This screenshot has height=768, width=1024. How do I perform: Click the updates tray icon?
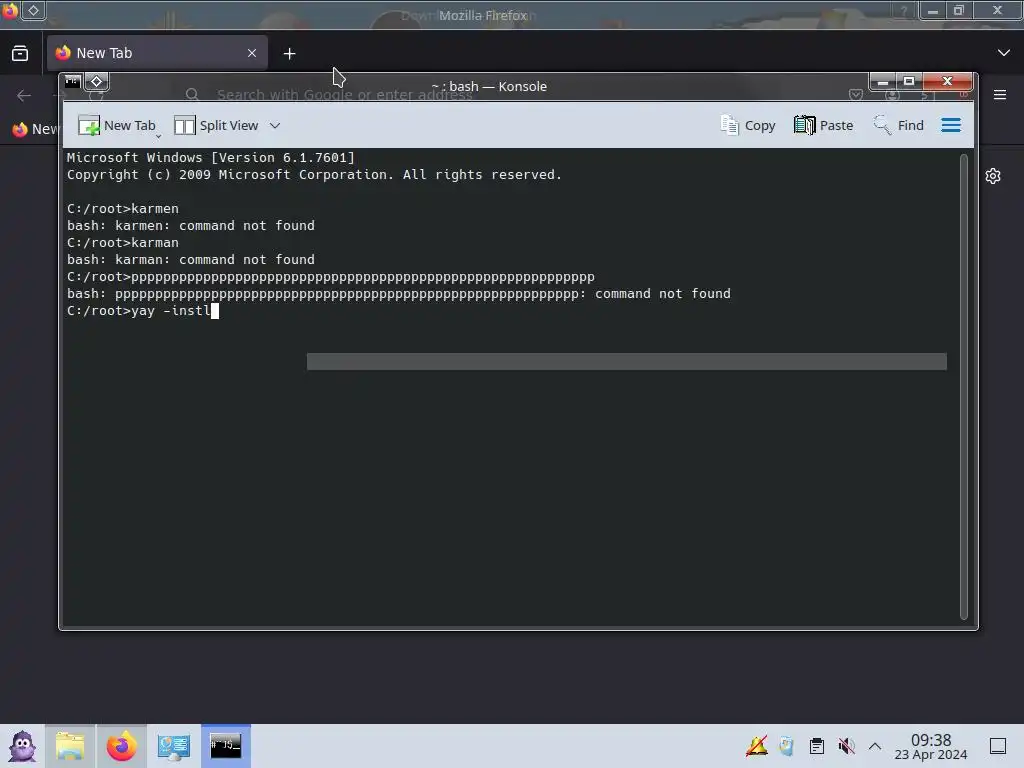click(x=786, y=746)
